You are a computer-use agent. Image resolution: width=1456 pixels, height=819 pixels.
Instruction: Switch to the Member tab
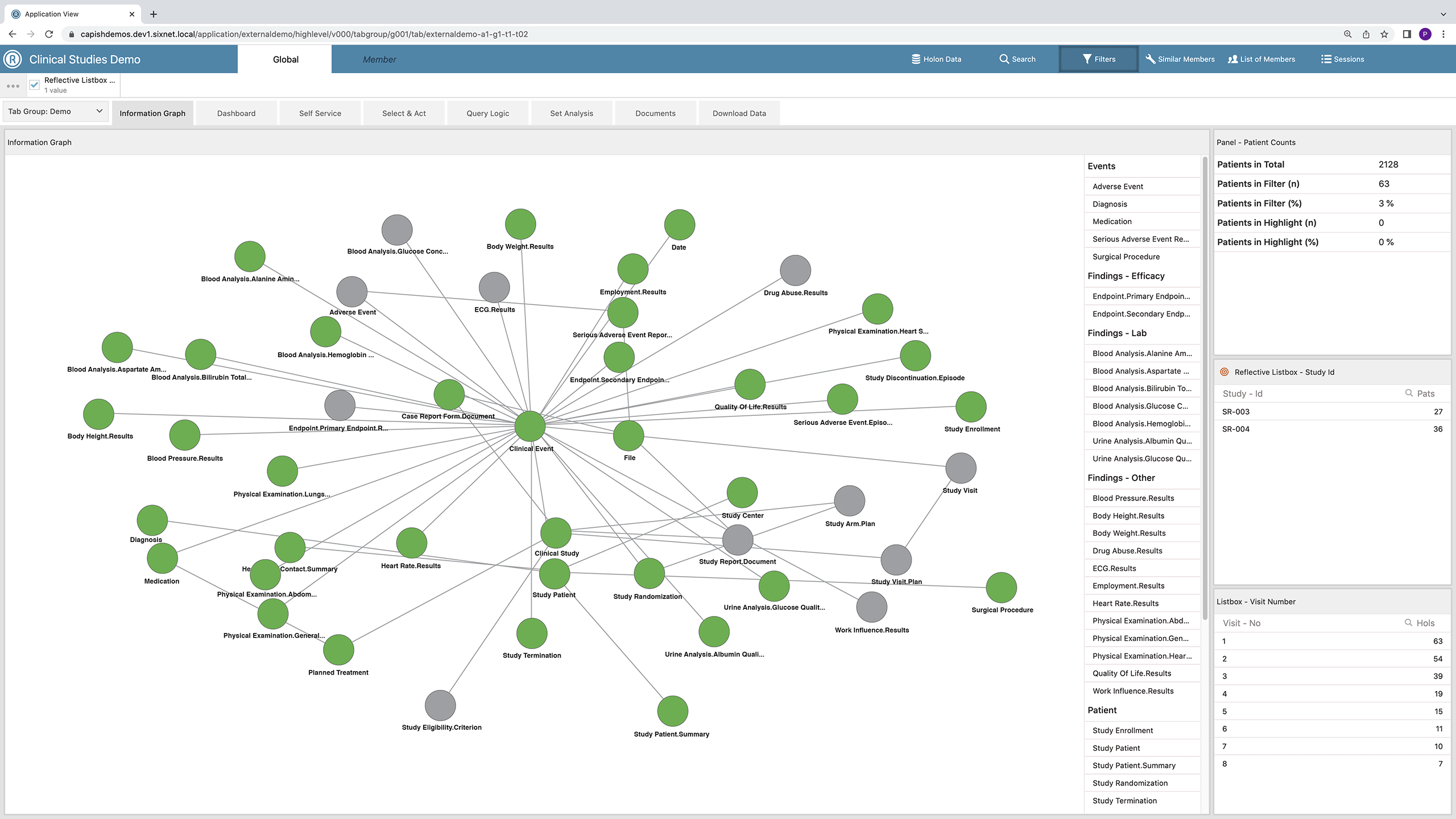click(x=379, y=60)
